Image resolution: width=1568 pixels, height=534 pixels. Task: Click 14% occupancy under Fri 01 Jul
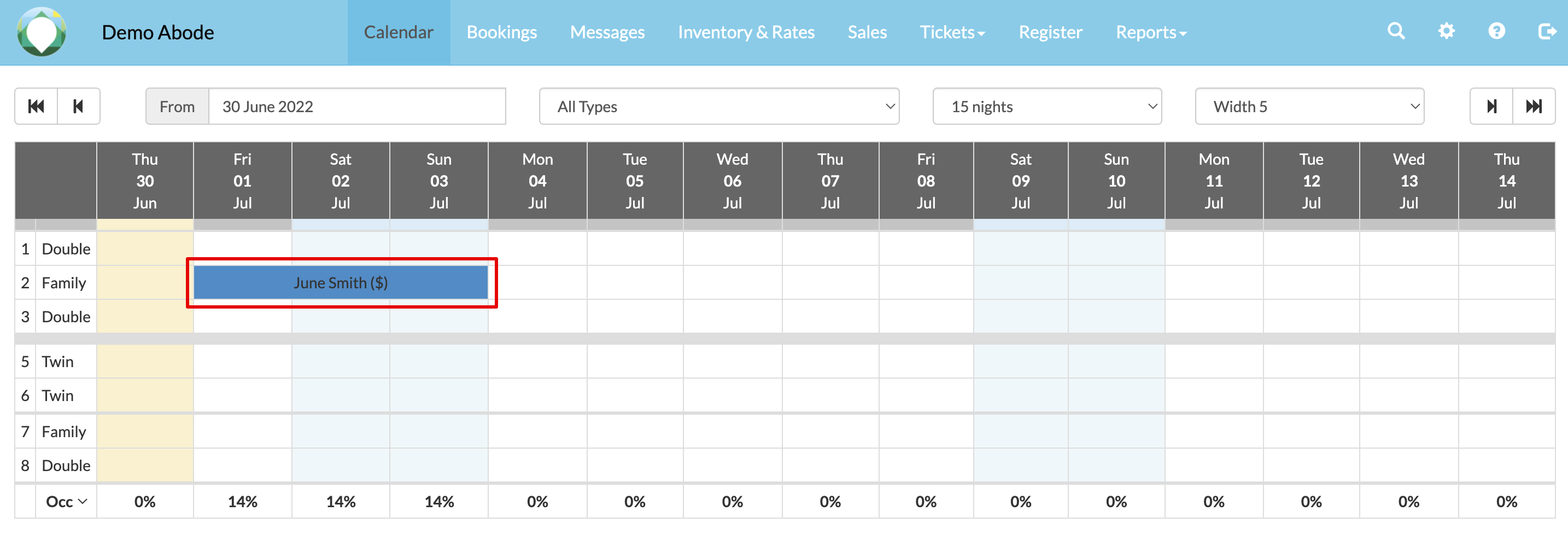tap(242, 502)
